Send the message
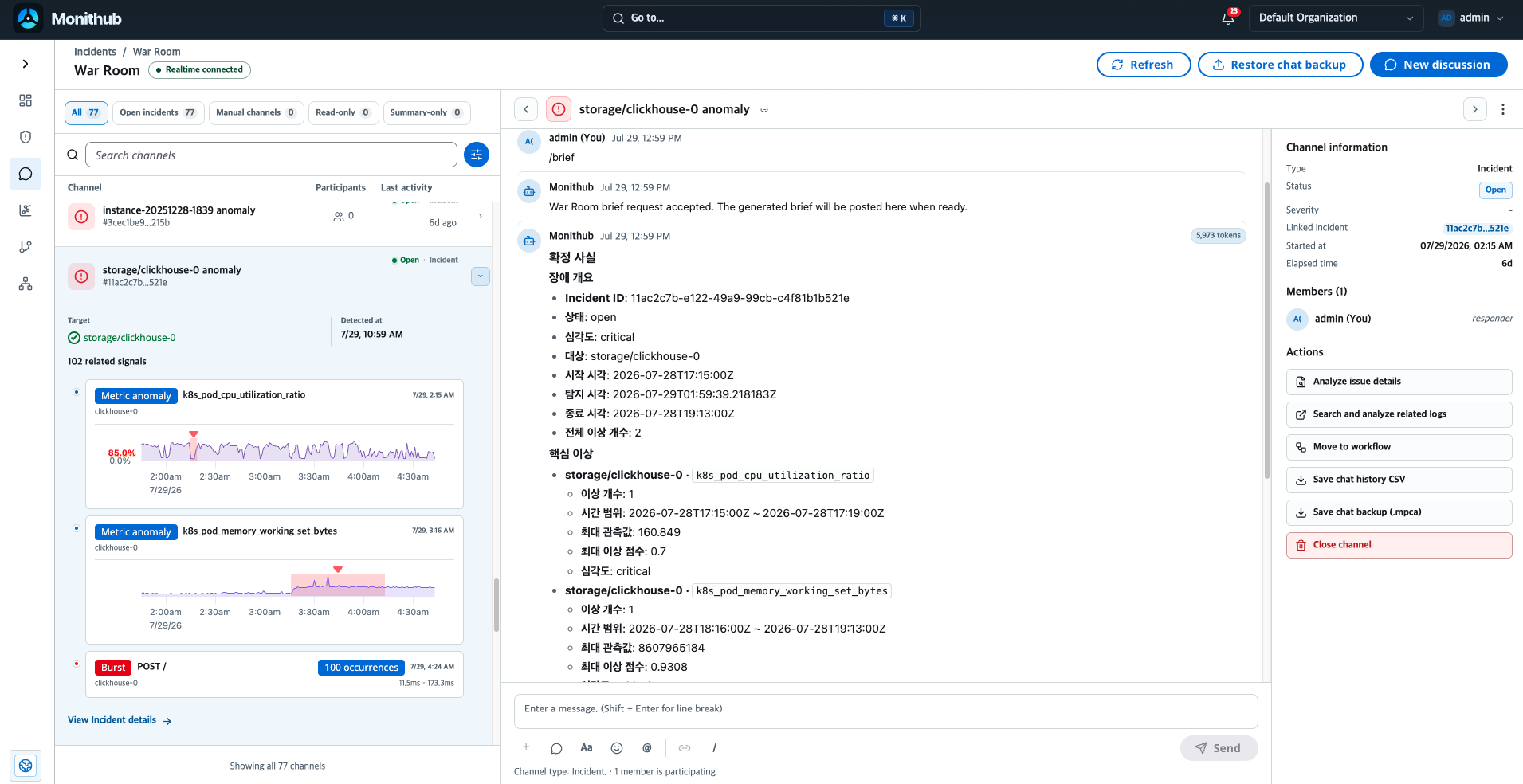This screenshot has width=1523, height=784. 1219,748
